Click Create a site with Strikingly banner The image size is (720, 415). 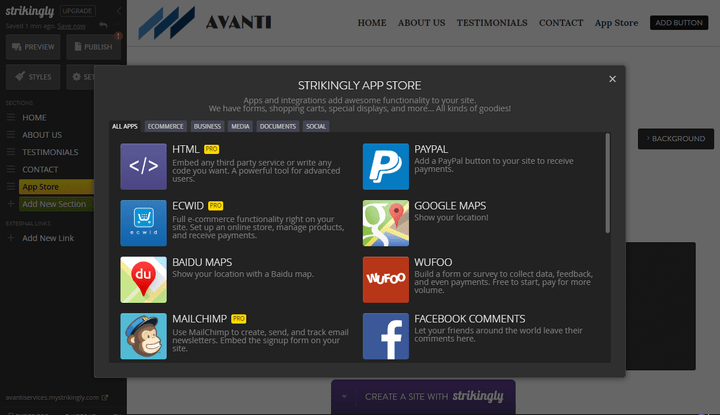(x=423, y=396)
